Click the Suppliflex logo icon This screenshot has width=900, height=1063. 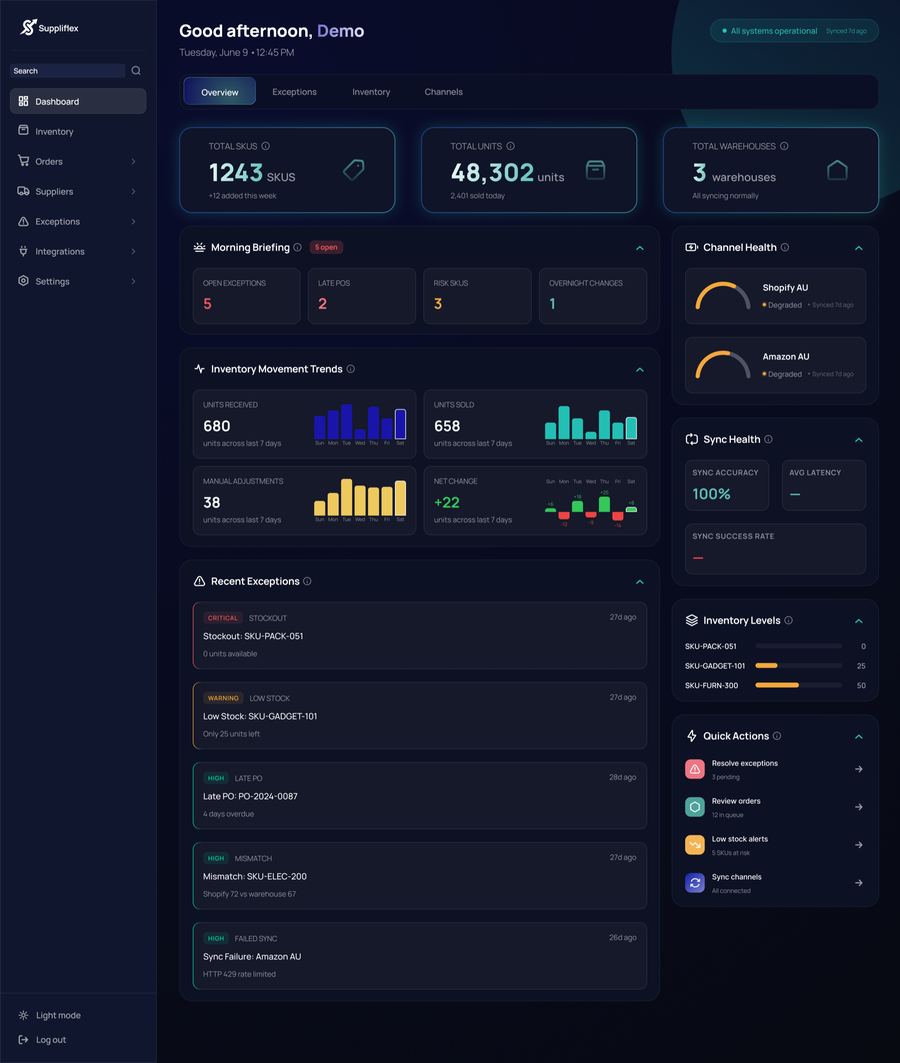[x=28, y=27]
